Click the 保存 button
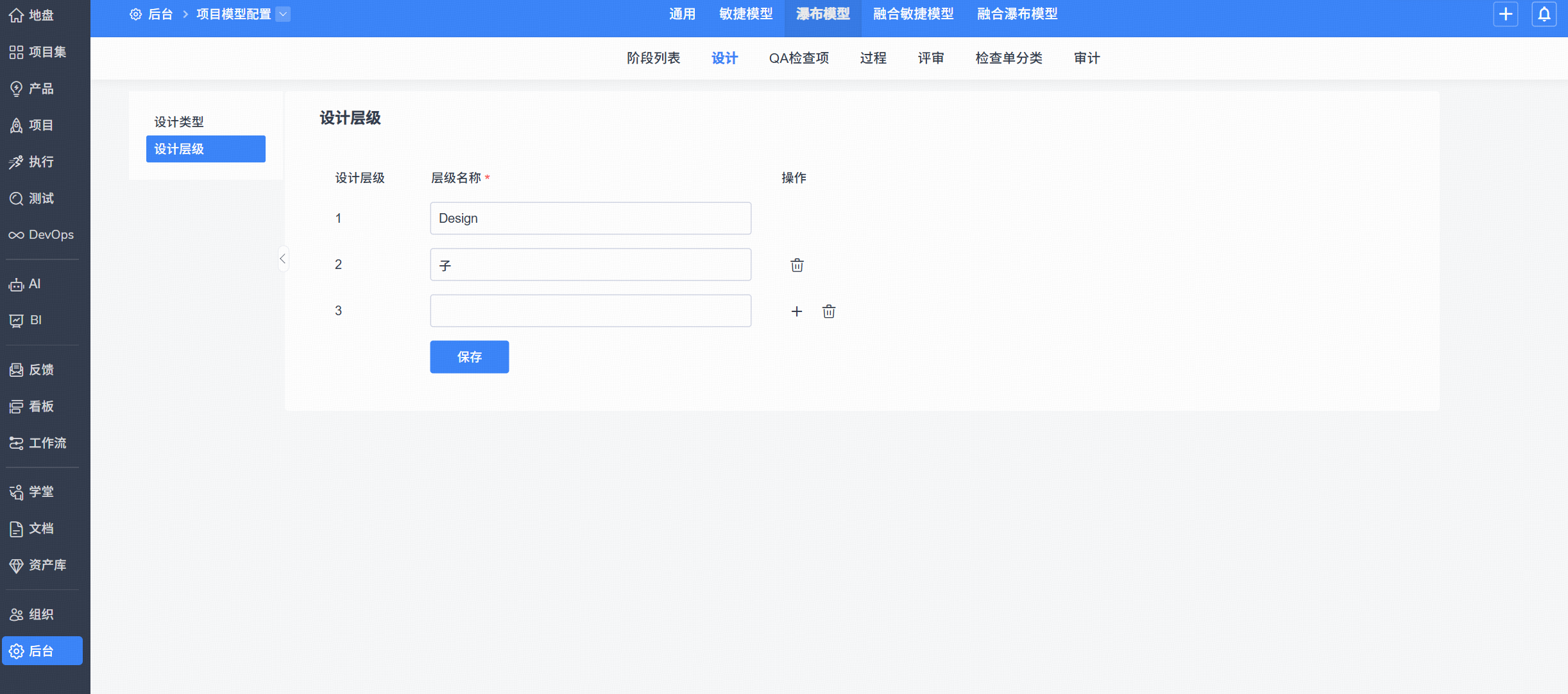Viewport: 1568px width, 694px height. pos(469,357)
